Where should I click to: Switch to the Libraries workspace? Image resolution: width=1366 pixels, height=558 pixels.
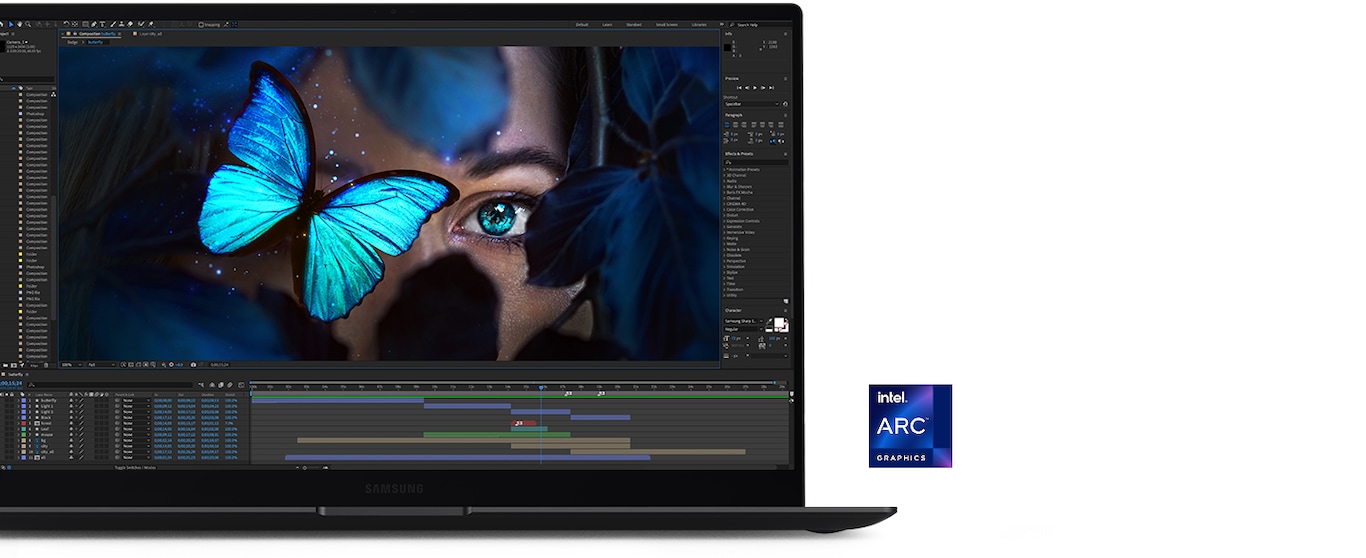(699, 24)
